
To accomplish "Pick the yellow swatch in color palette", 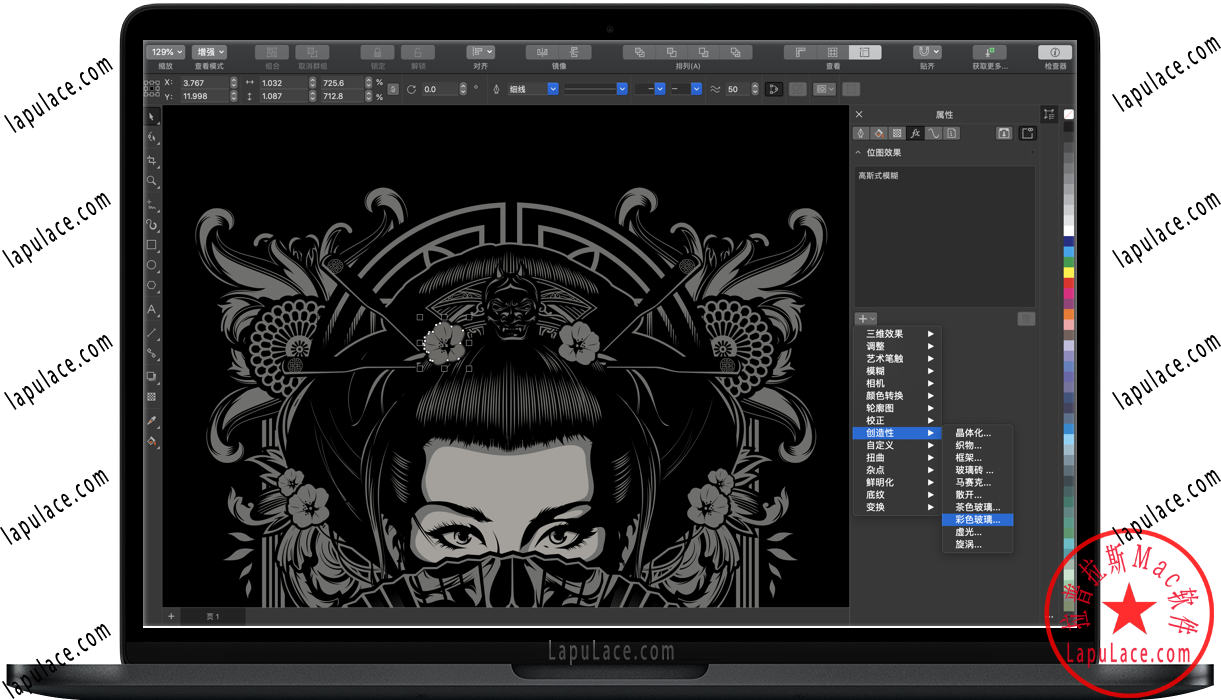I will point(1069,272).
